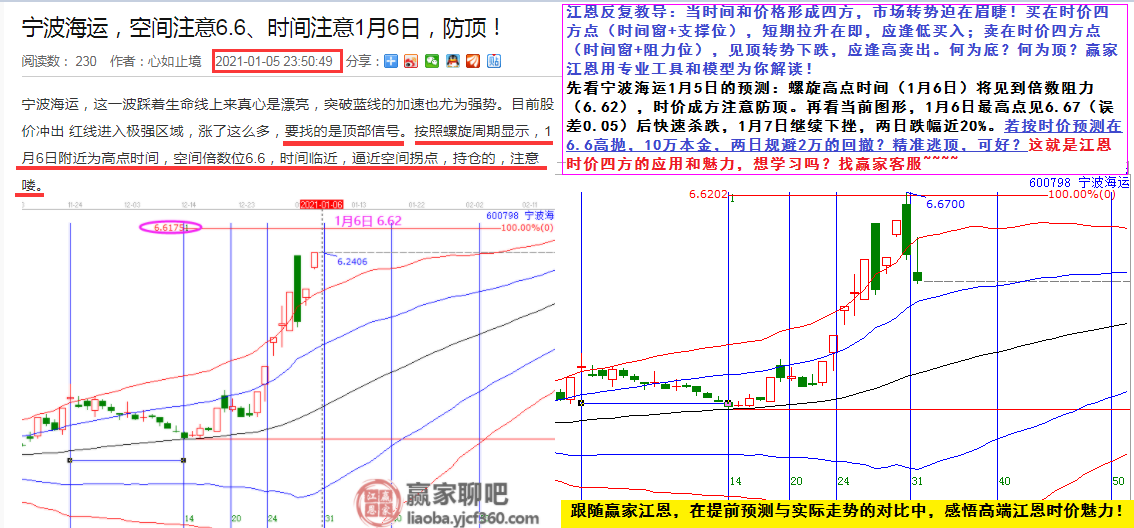Image resolution: width=1134 pixels, height=528 pixels.
Task: Share to Baidu Tieba using 贴 icon
Action: [x=494, y=62]
